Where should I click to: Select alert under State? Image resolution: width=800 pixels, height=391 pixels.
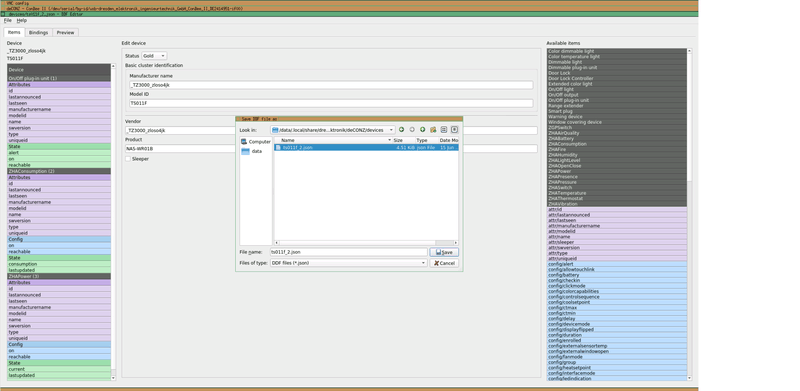point(59,153)
